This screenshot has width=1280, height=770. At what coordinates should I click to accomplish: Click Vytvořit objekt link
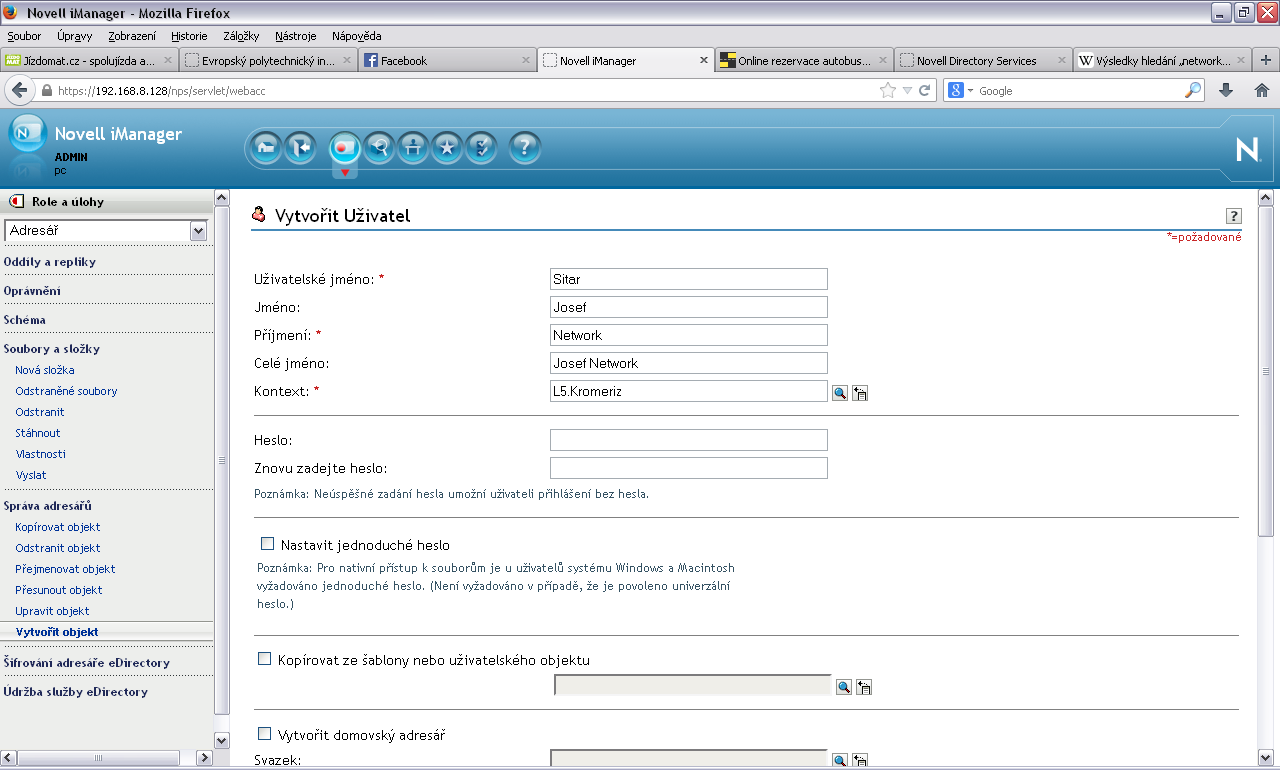tap(57, 632)
